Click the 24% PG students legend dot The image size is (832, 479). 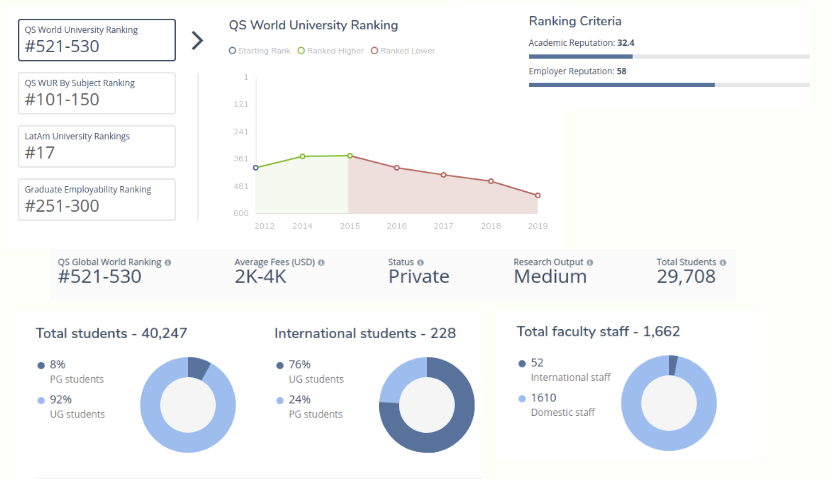280,400
